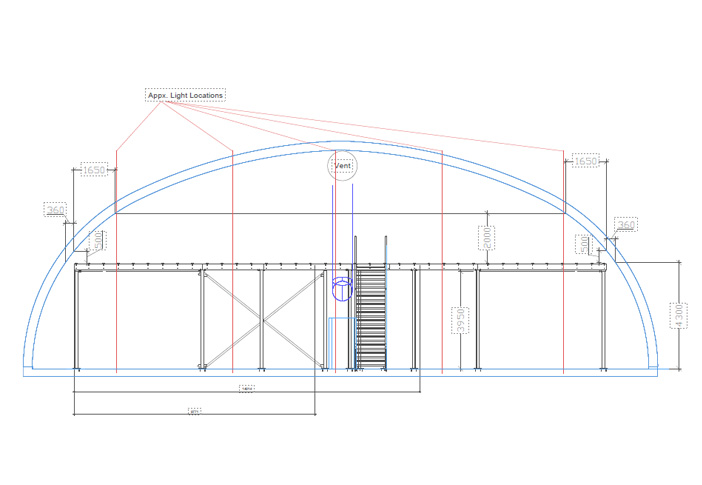The width and height of the screenshot is (702, 485).
Task: Select the left rotated 500 dimension
Action: pyautogui.click(x=97, y=242)
